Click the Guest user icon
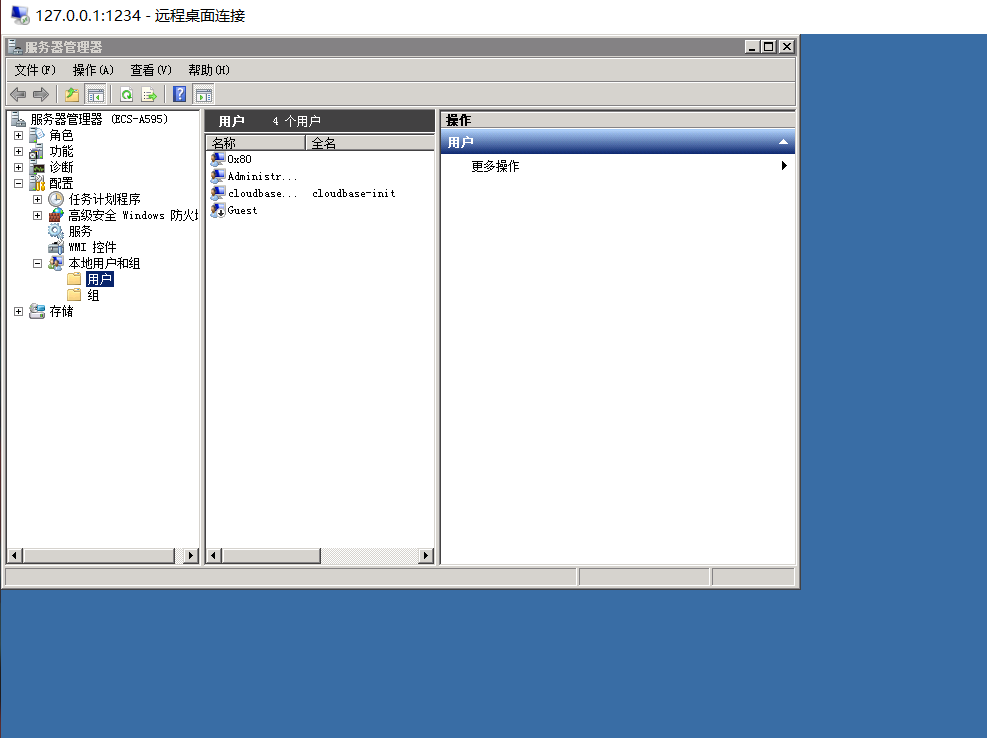Image resolution: width=987 pixels, height=738 pixels. click(x=218, y=210)
